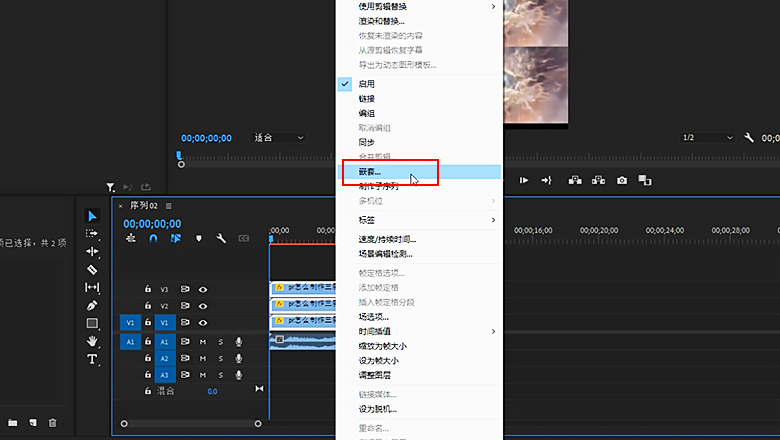Mute audio track A1
This screenshot has width=780, height=440.
(203, 342)
